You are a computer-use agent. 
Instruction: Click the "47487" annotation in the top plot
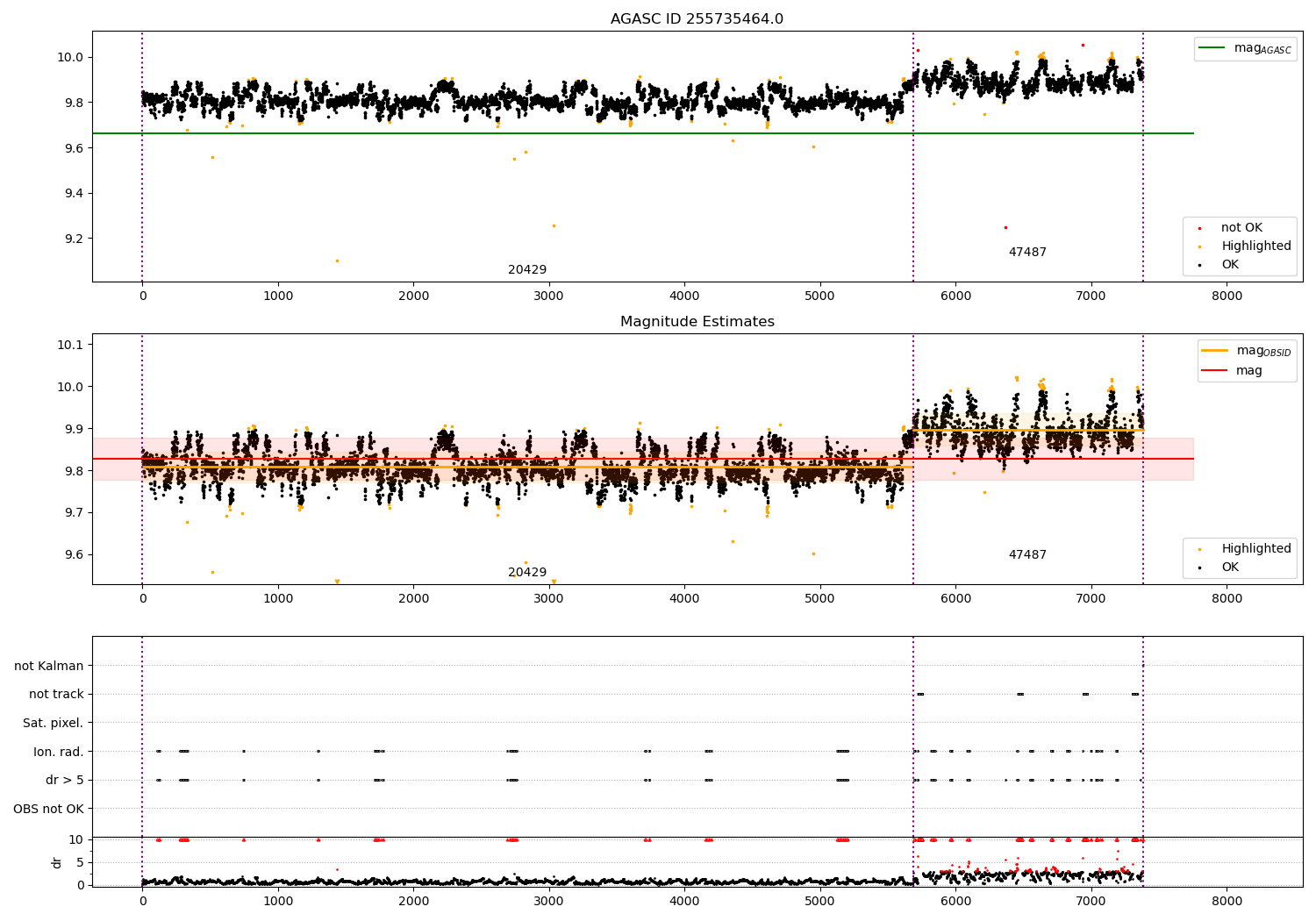1026,253
